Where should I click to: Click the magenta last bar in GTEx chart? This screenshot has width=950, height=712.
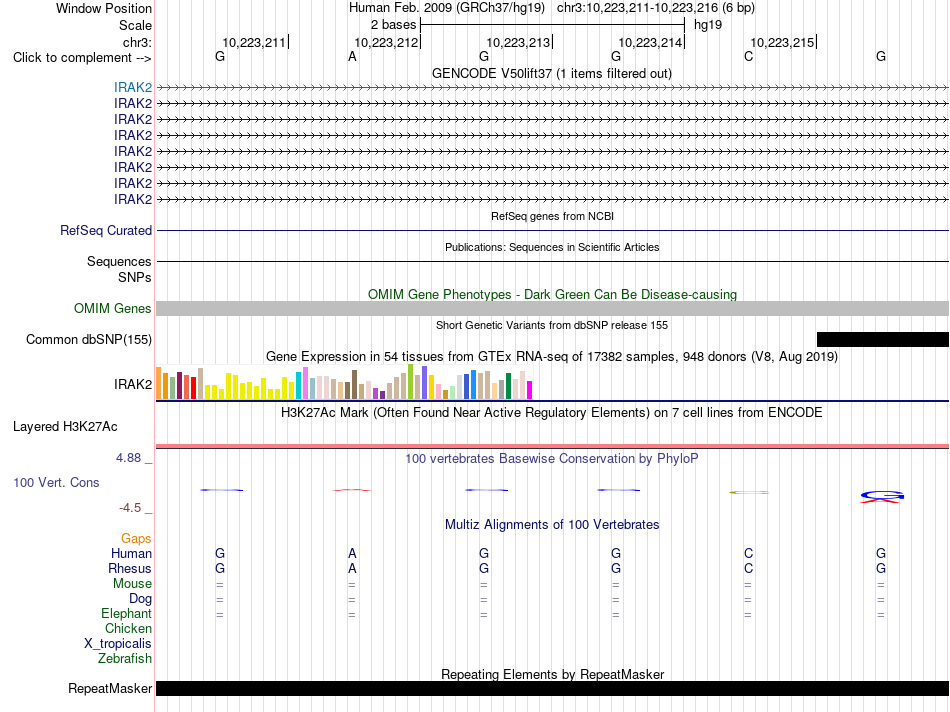tap(530, 390)
